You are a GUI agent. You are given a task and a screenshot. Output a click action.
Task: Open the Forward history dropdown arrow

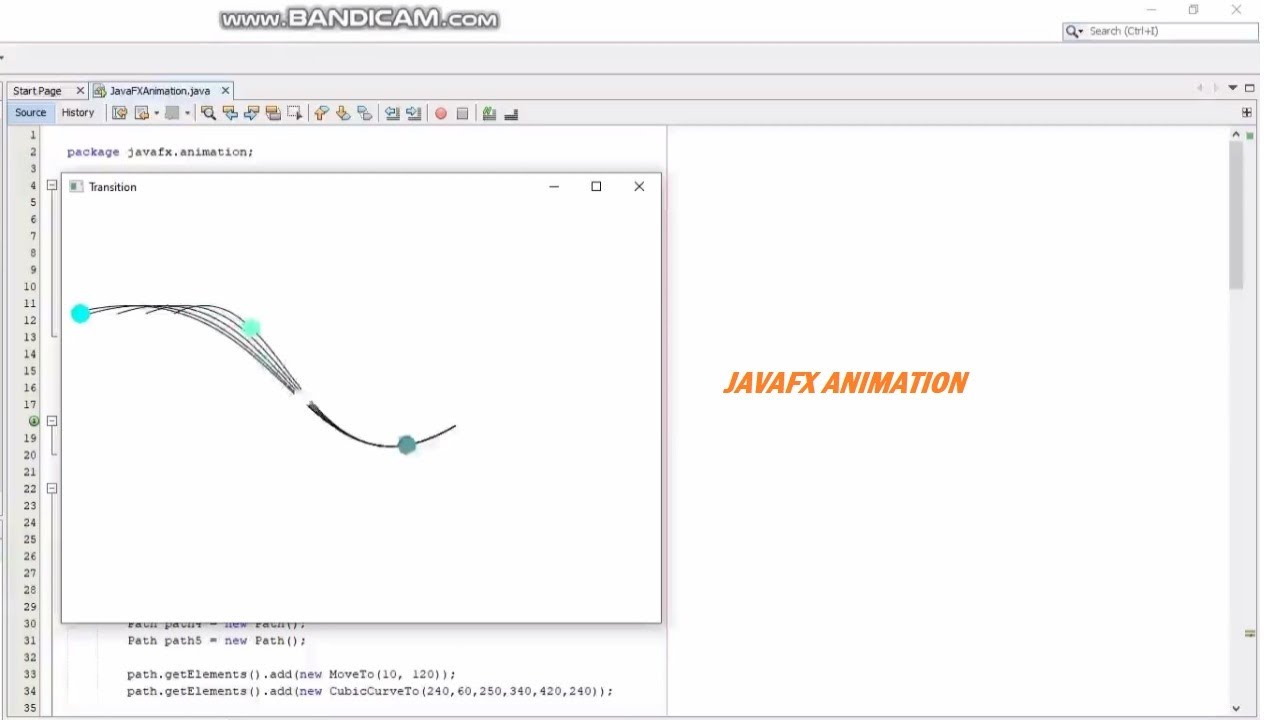pos(187,113)
